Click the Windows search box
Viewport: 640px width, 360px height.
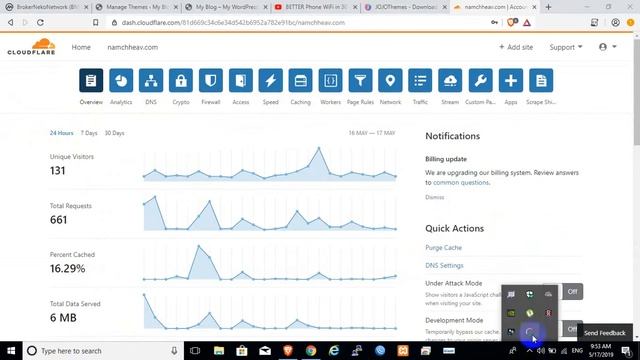[102, 351]
